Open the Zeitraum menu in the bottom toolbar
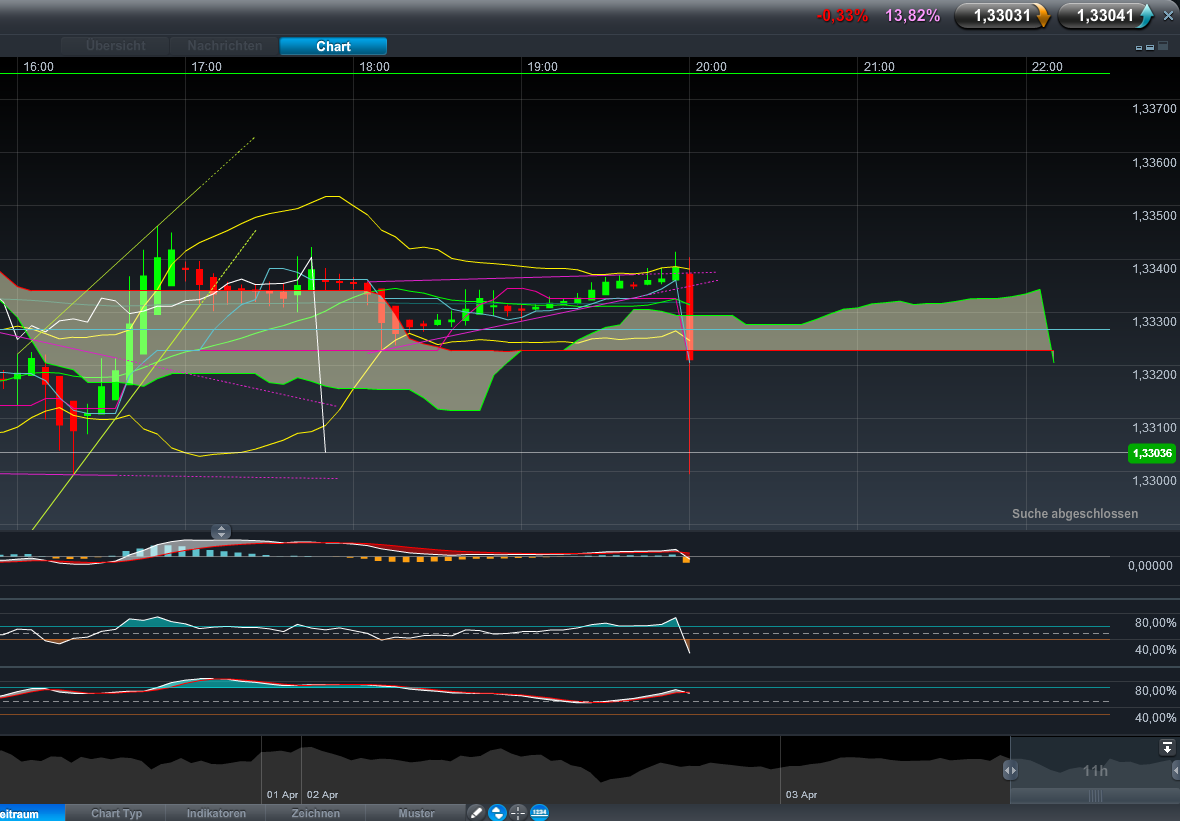Screen dimensions: 1180x821 point(30,813)
